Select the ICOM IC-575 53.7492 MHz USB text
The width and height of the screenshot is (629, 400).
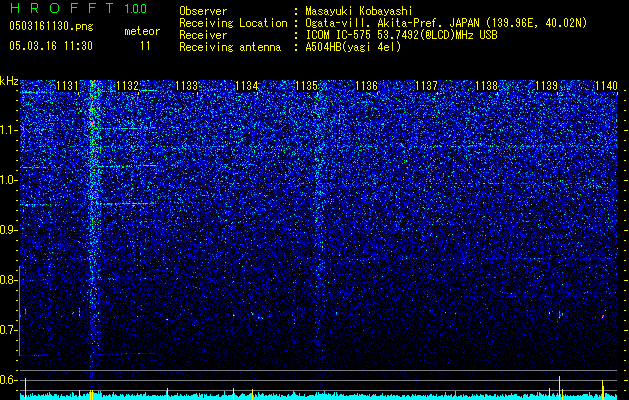[x=401, y=35]
